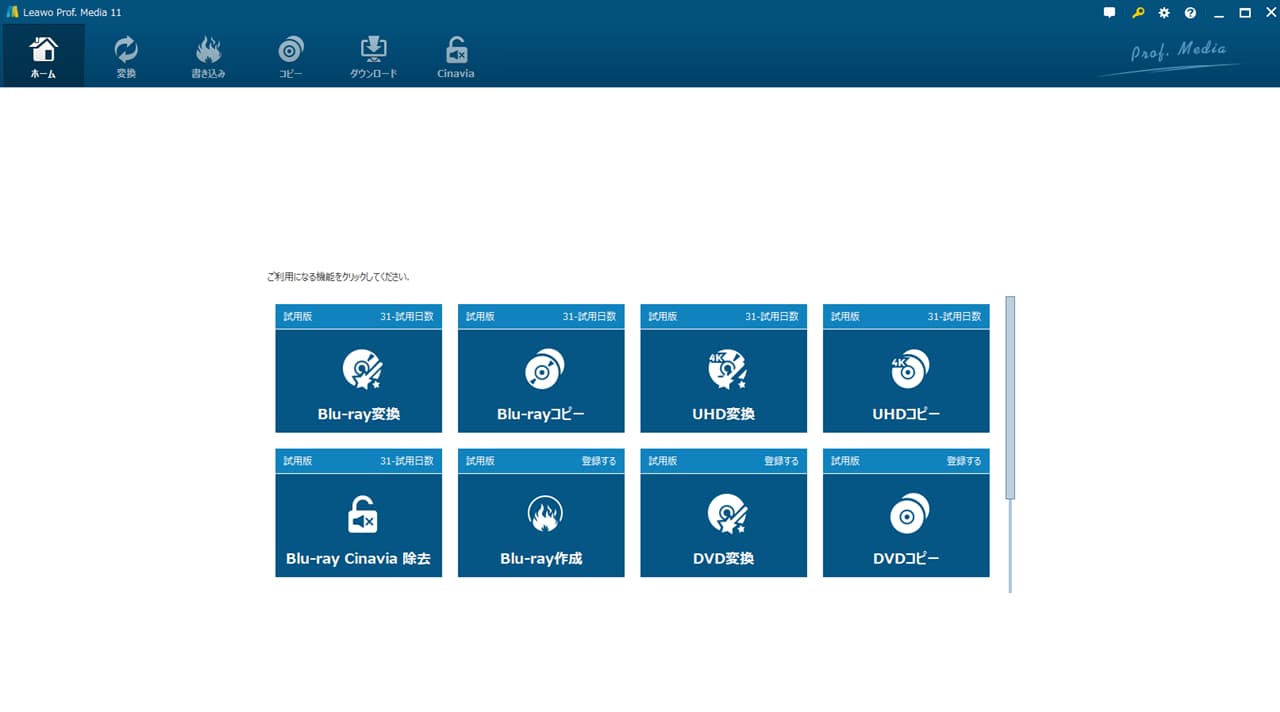Open the 書き込み burn tab
The image size is (1280, 712).
pos(208,56)
